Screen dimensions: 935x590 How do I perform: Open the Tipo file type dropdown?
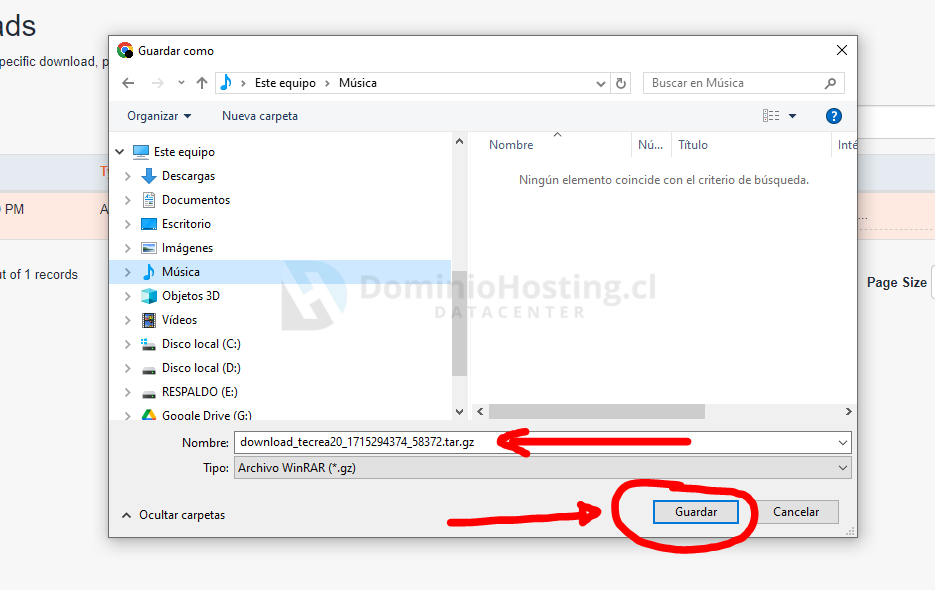point(541,467)
